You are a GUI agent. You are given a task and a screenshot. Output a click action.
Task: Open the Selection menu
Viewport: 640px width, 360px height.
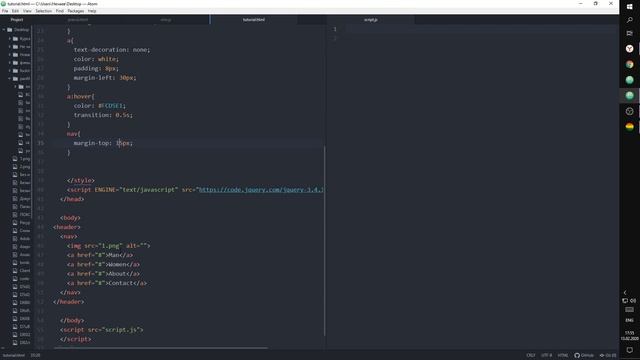pyautogui.click(x=43, y=11)
